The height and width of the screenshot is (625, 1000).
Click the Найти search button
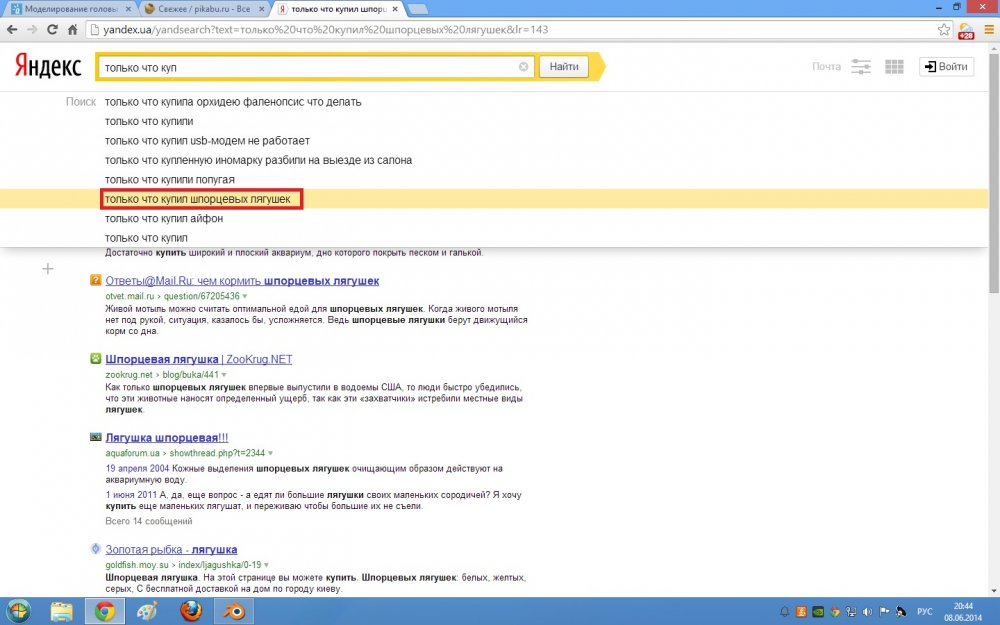click(564, 66)
